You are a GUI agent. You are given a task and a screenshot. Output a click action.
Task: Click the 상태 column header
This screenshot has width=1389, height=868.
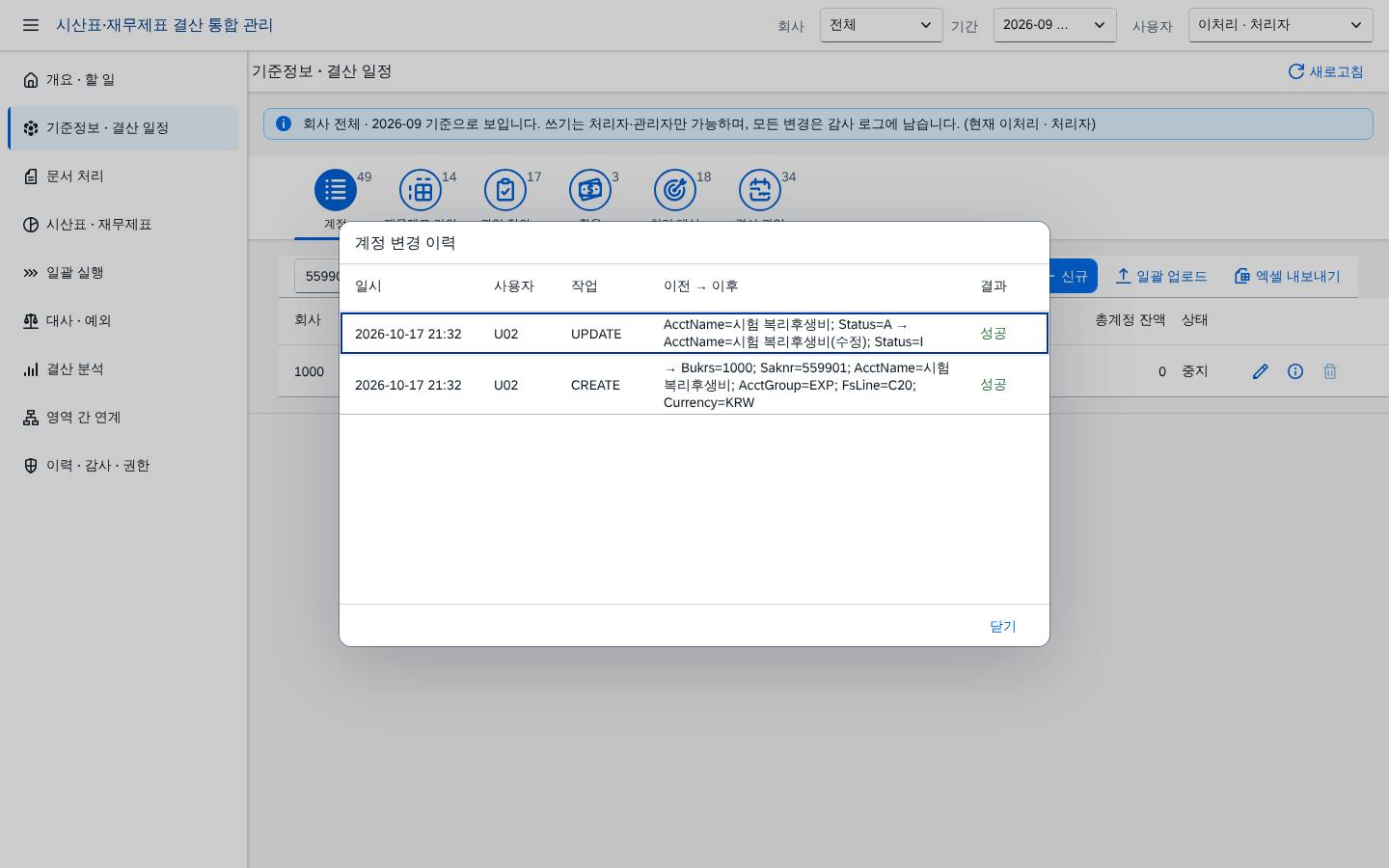(1195, 320)
